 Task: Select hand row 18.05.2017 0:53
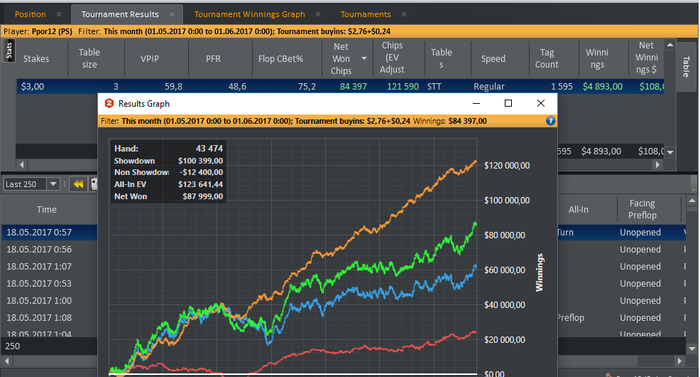(49, 284)
